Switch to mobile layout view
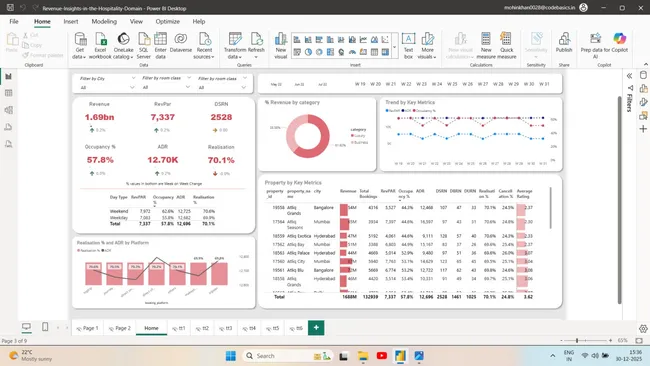The height and width of the screenshot is (366, 650). coord(45,327)
